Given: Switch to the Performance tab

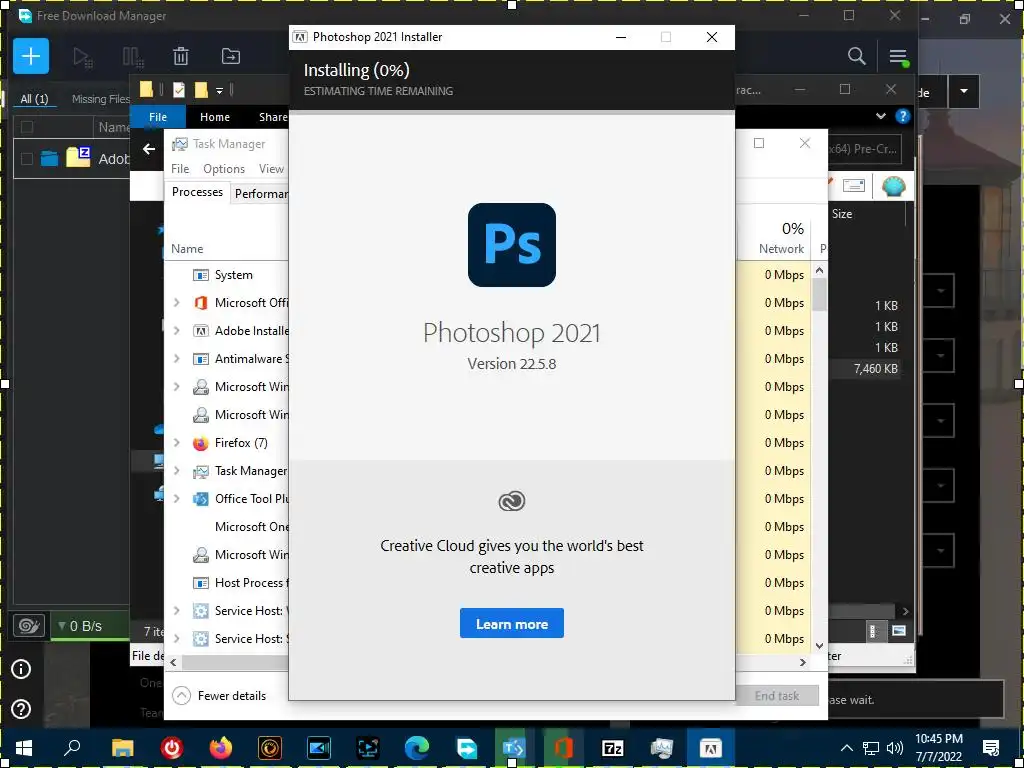Looking at the screenshot, I should [x=260, y=193].
